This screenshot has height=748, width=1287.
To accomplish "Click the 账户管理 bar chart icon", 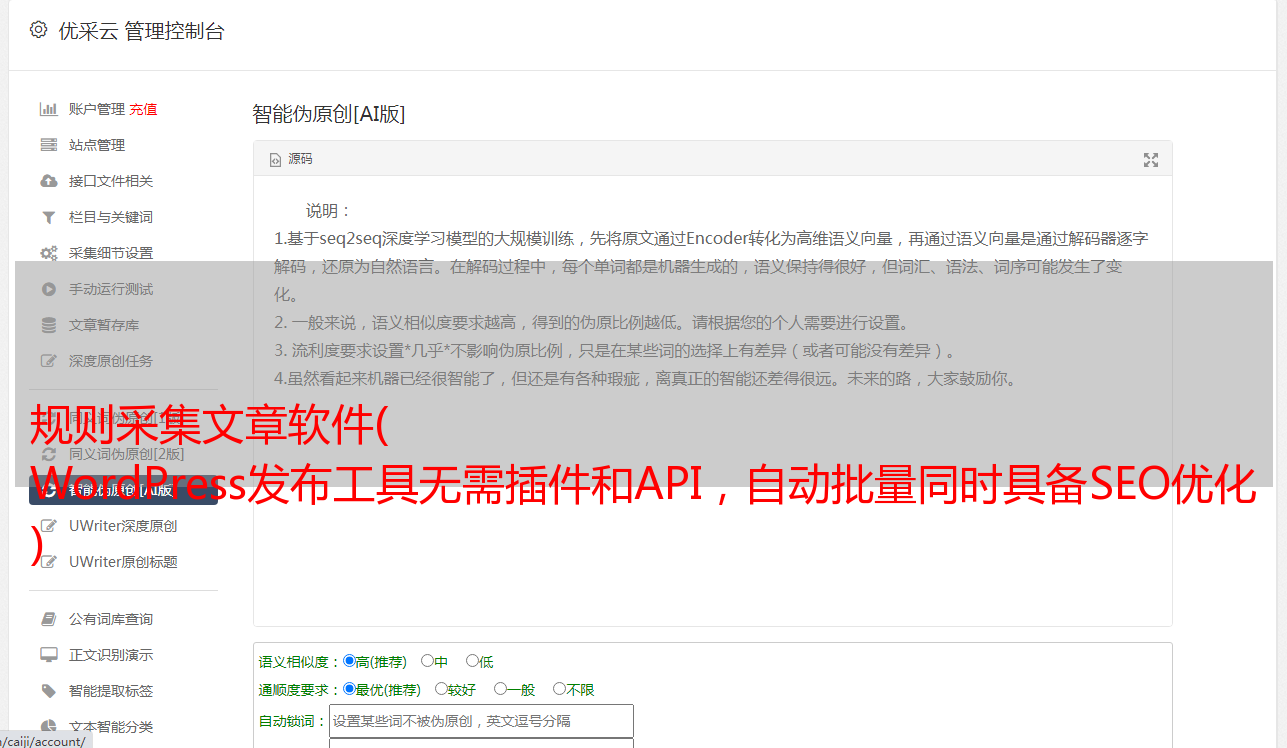I will pos(48,109).
